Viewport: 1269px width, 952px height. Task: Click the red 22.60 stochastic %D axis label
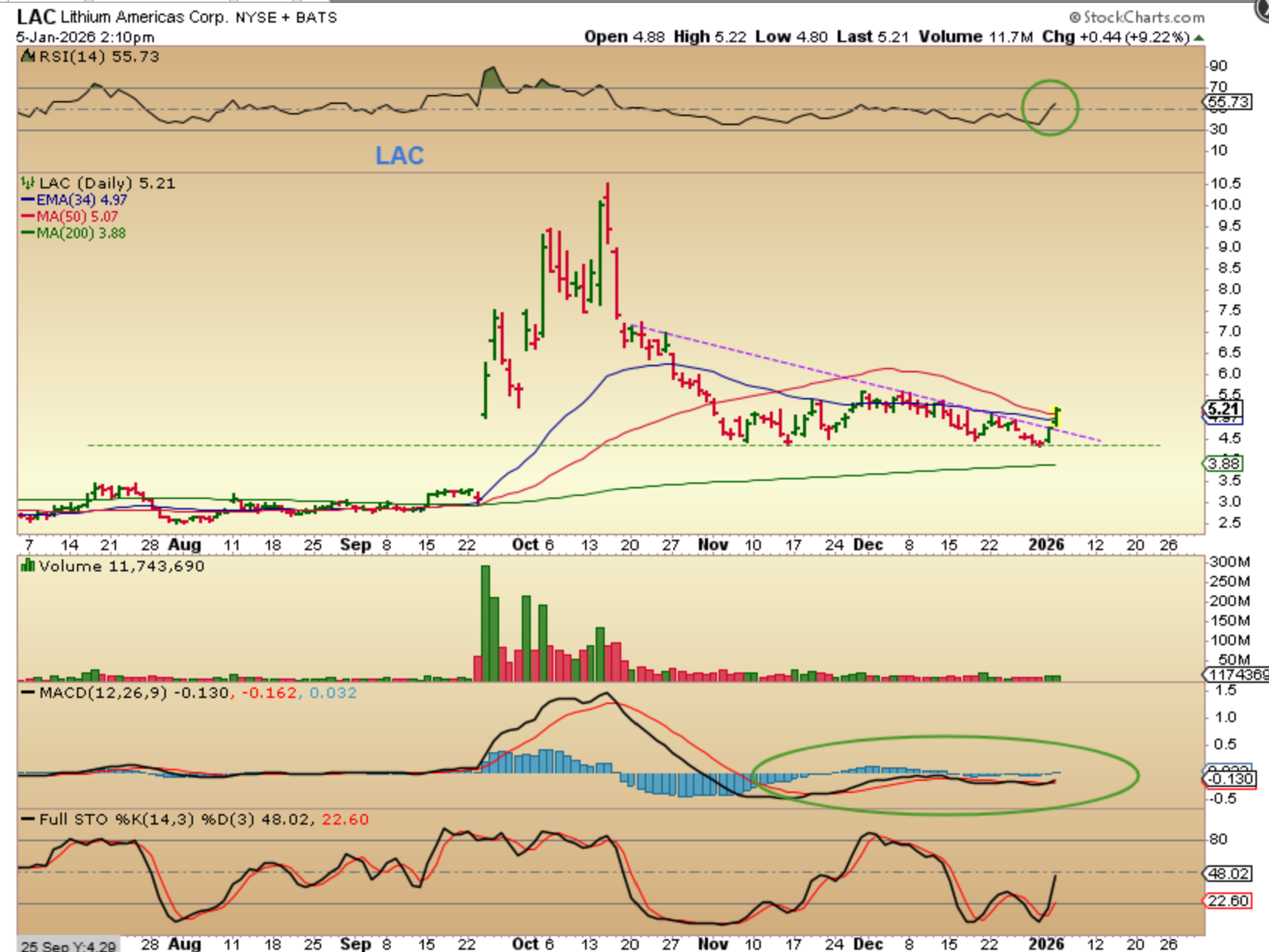click(1228, 901)
